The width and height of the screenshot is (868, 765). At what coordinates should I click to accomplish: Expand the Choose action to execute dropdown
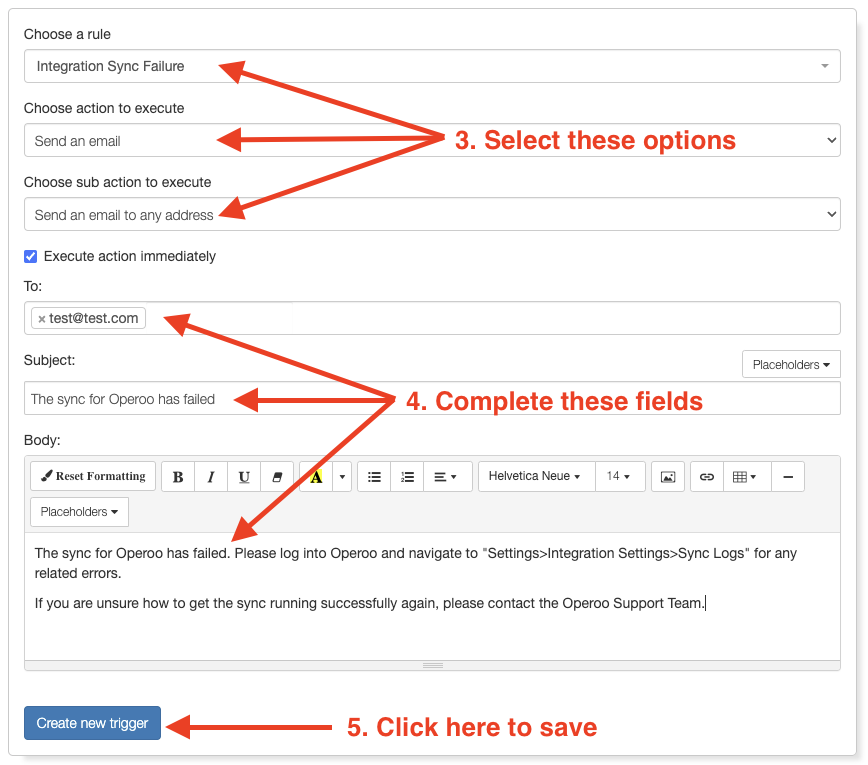click(x=432, y=140)
